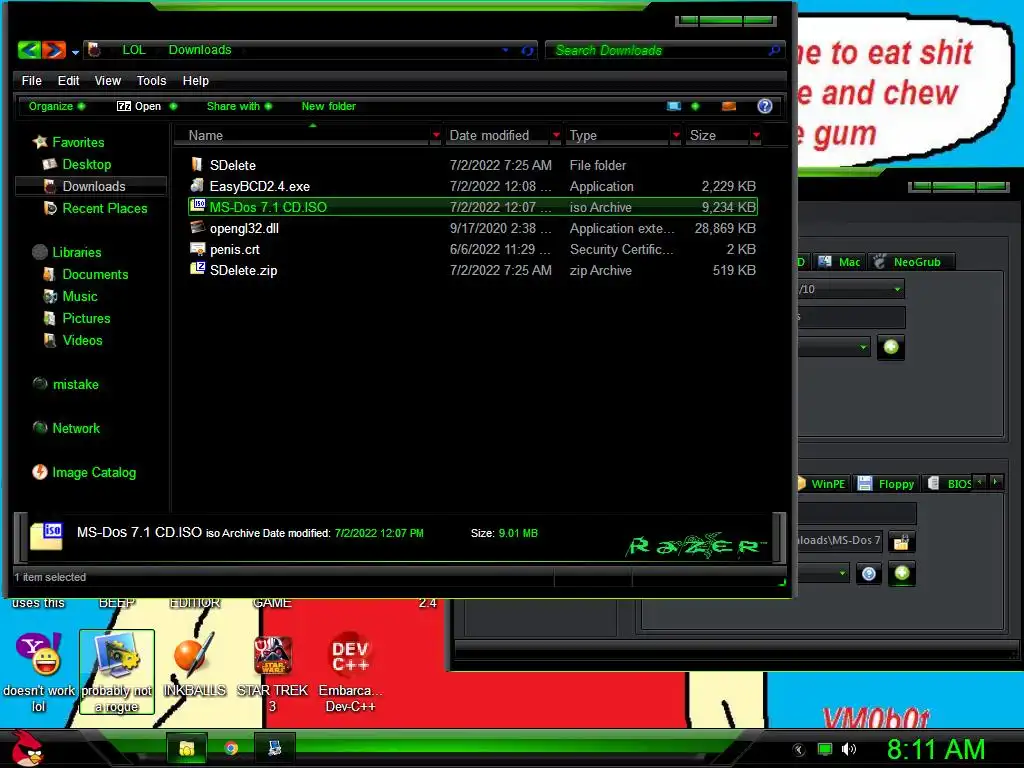1024x768 pixels.
Task: Open the Yahoo 'doesn't work lol' desktop icon
Action: (x=39, y=673)
